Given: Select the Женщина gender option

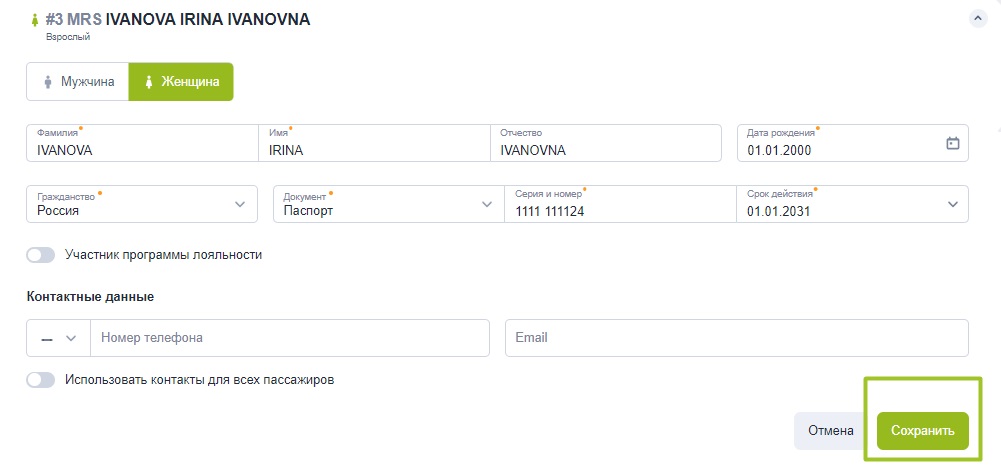Looking at the screenshot, I should click(x=181, y=82).
